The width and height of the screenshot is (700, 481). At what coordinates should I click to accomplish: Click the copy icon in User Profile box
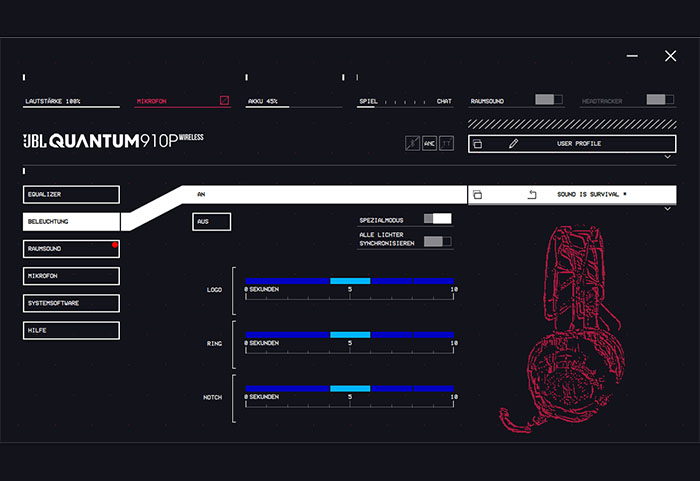pyautogui.click(x=477, y=144)
